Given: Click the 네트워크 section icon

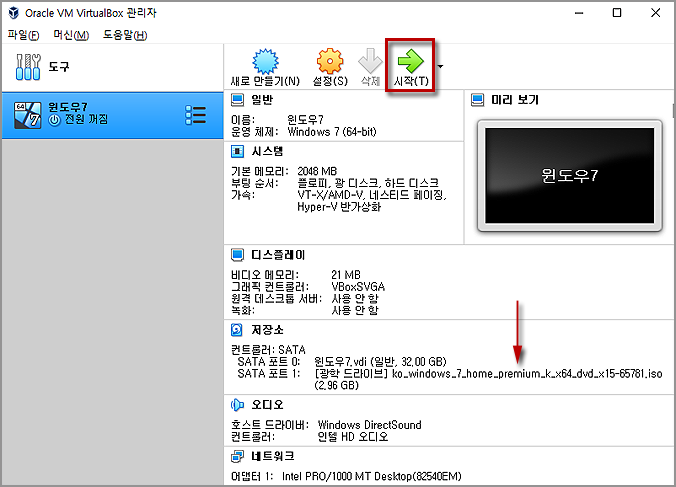Looking at the screenshot, I should (x=237, y=456).
